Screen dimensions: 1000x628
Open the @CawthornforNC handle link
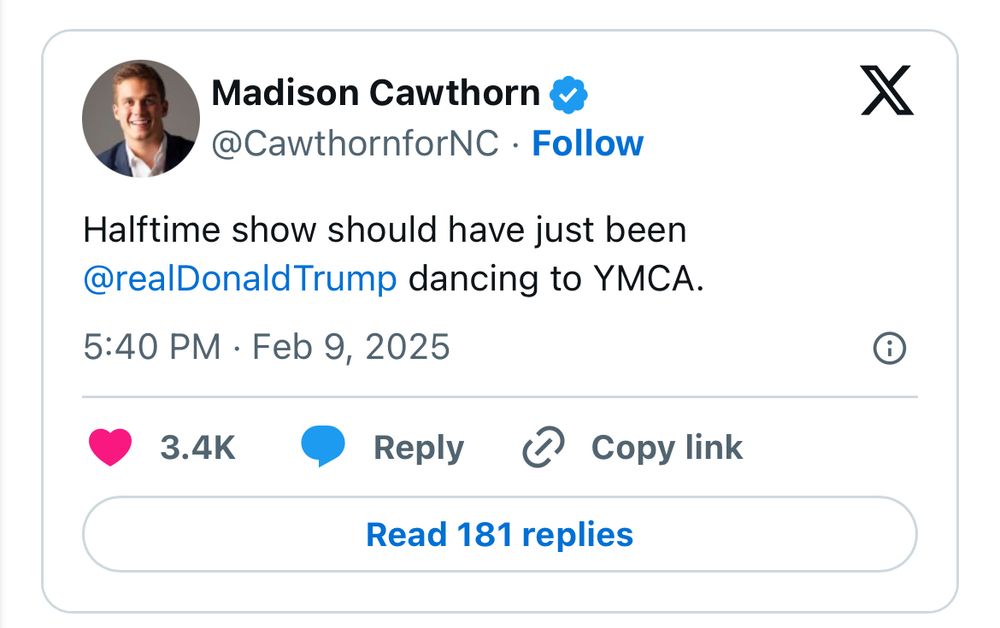355,144
